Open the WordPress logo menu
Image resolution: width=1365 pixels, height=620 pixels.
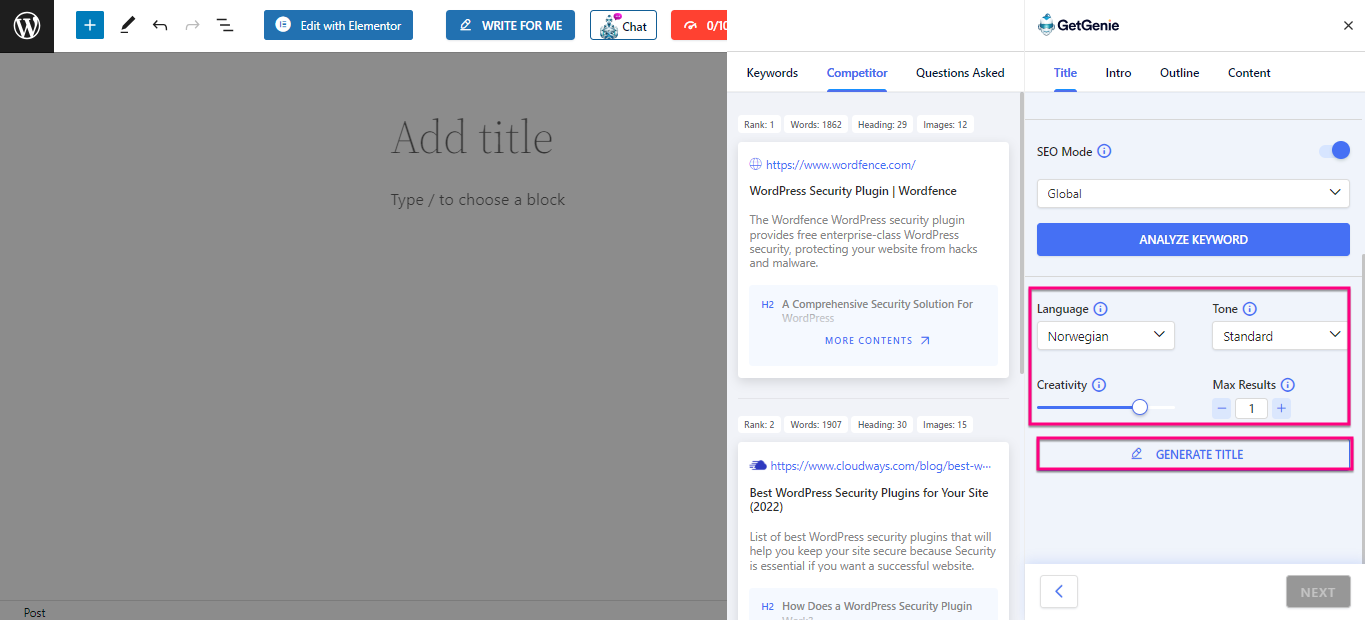point(26,25)
